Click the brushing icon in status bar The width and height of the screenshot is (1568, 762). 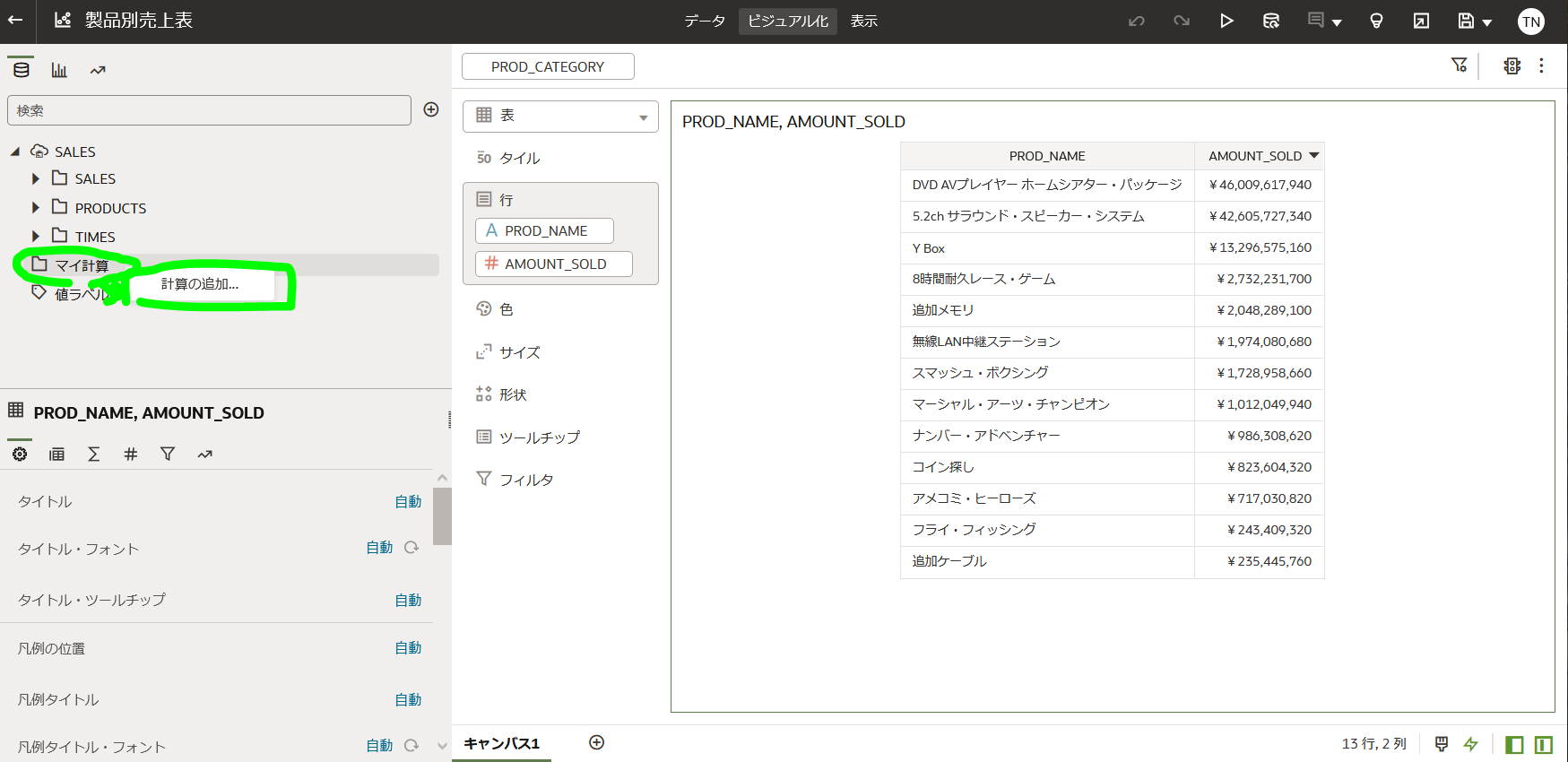tap(1442, 744)
